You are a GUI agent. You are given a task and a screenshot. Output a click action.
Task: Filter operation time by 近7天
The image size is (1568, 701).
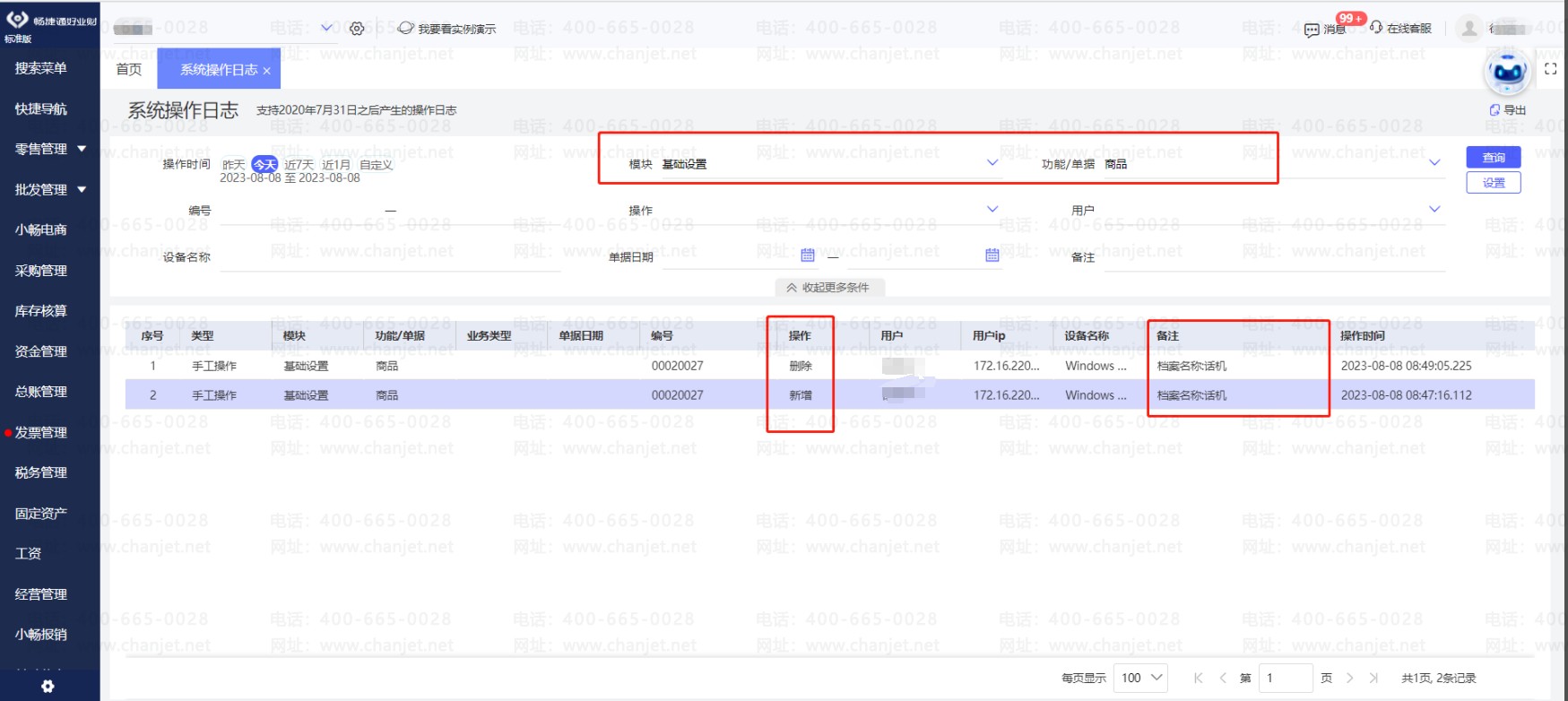299,164
